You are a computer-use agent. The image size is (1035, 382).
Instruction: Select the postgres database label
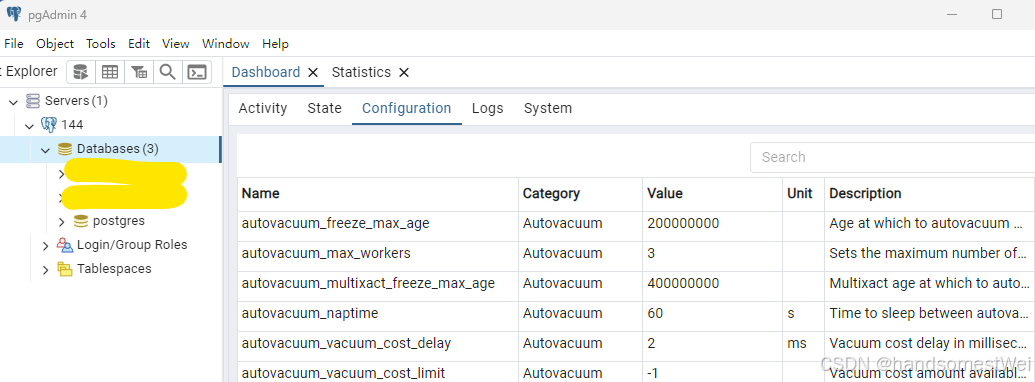click(119, 220)
